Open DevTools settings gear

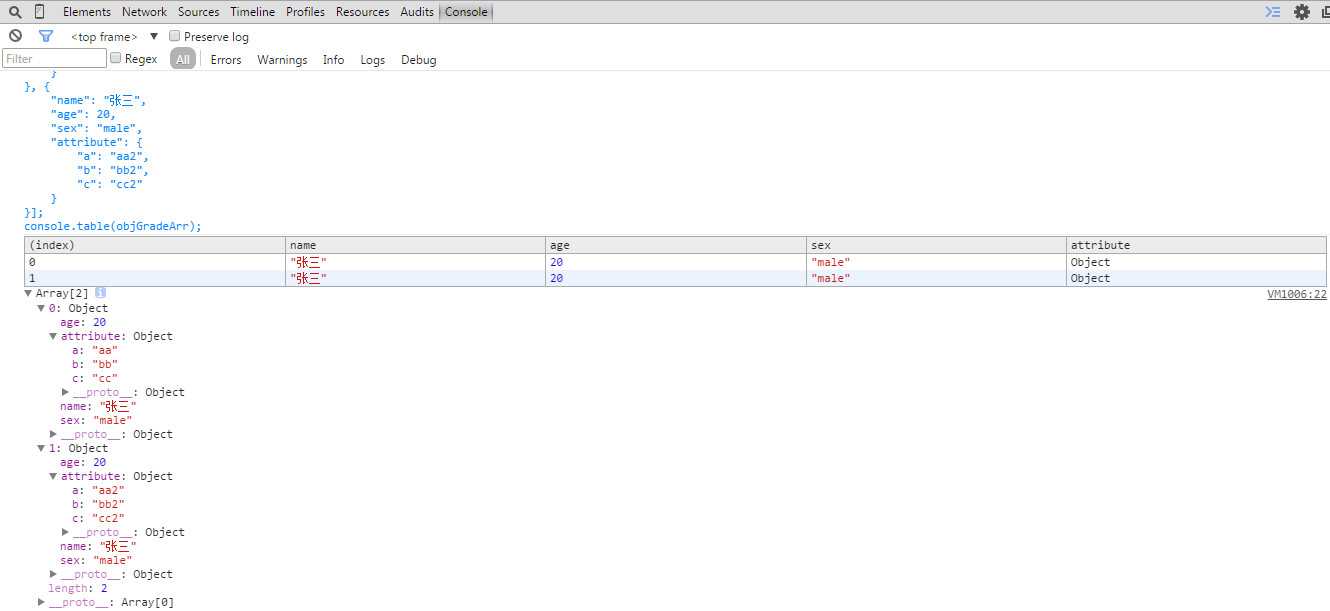[1301, 12]
